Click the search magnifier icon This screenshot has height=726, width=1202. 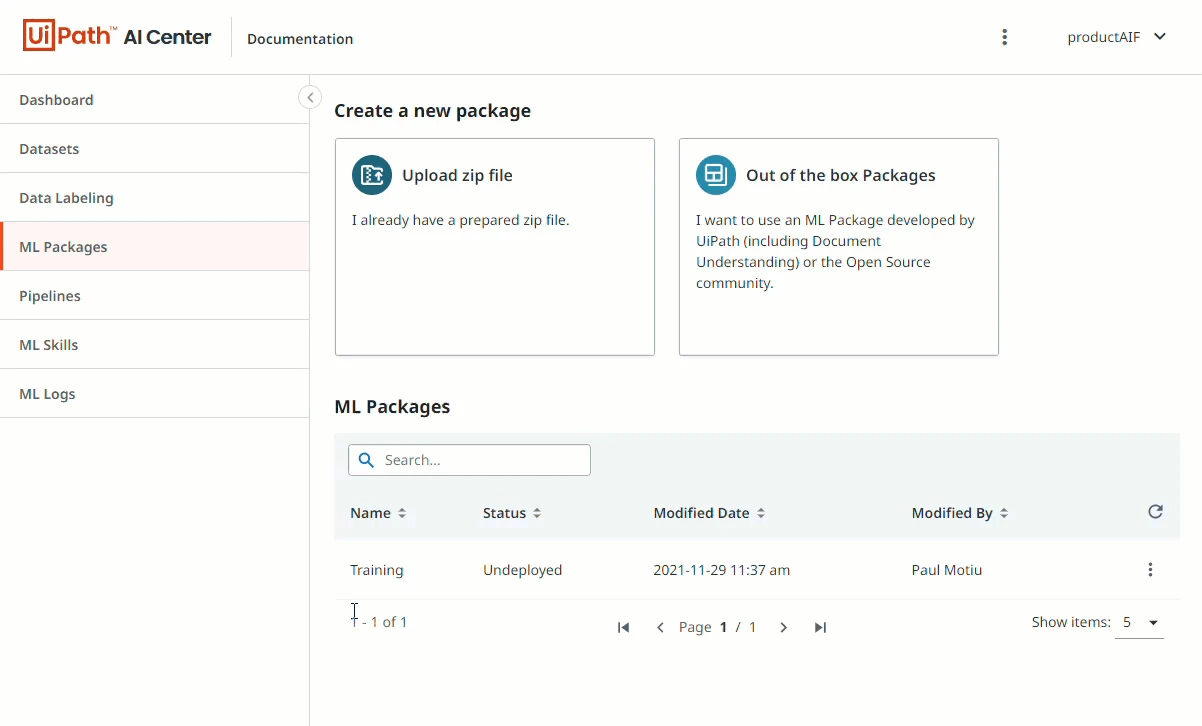366,460
